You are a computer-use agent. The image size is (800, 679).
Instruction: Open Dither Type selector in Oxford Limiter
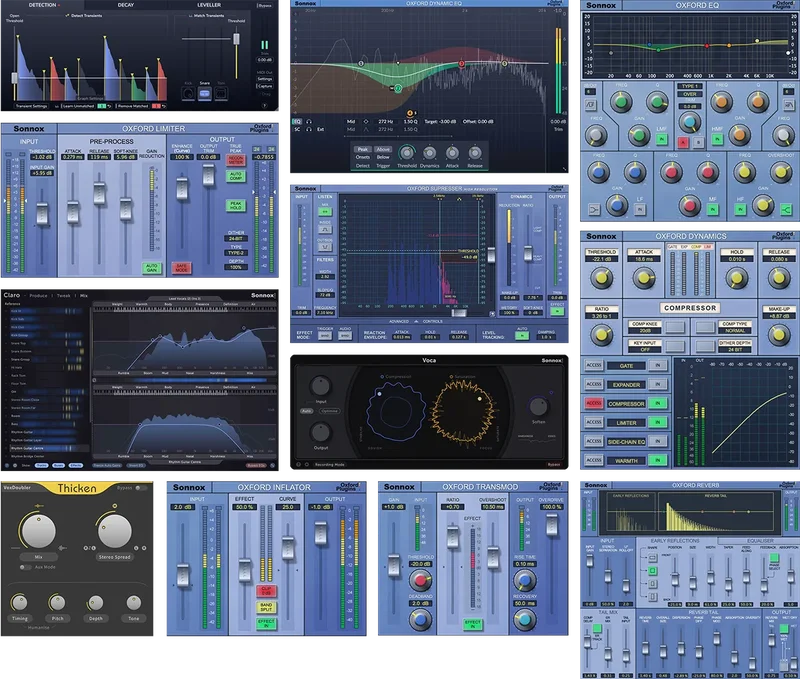236,253
